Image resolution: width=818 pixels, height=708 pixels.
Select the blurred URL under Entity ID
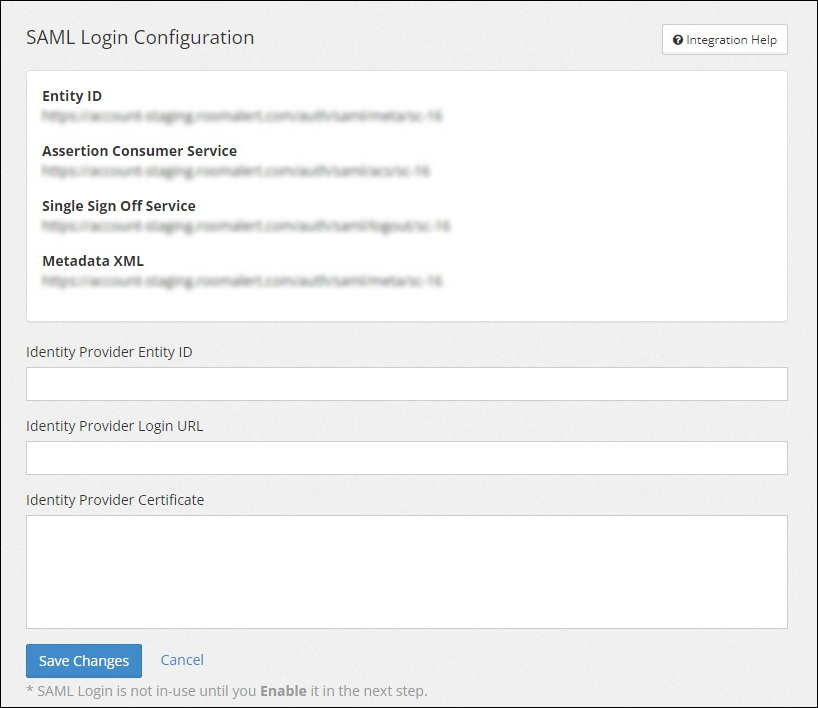pos(242,116)
